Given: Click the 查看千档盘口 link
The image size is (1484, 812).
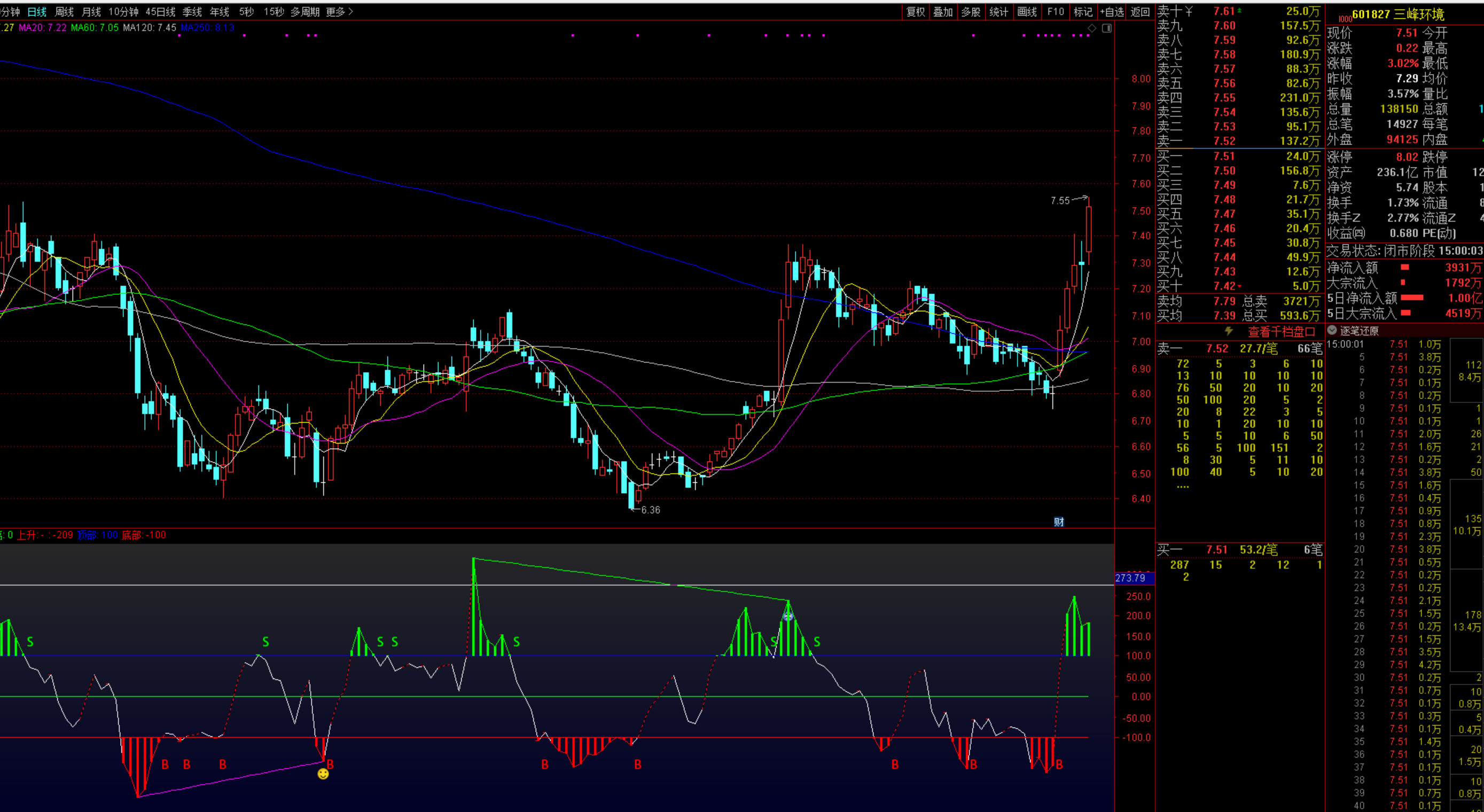Looking at the screenshot, I should [1282, 331].
